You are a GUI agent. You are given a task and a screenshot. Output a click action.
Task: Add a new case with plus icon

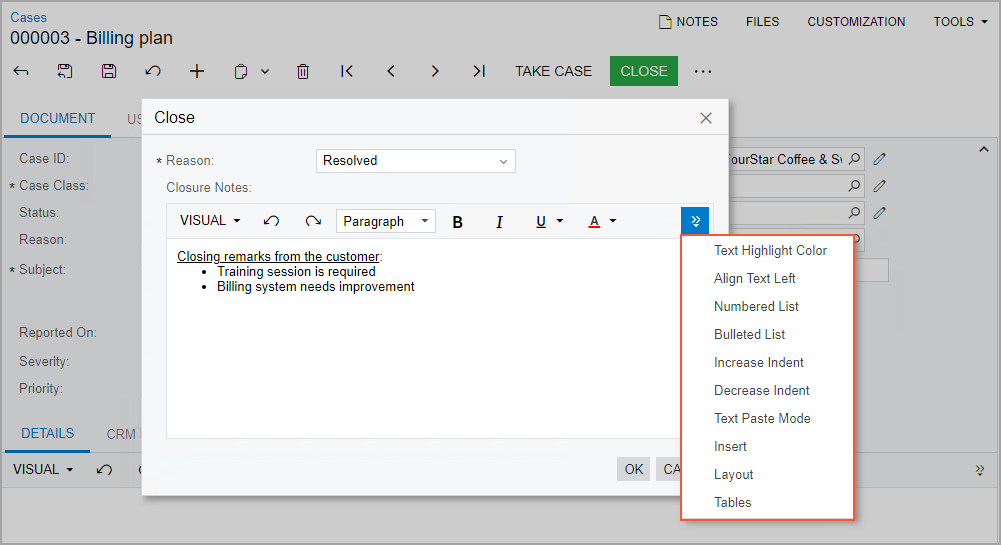click(x=197, y=71)
